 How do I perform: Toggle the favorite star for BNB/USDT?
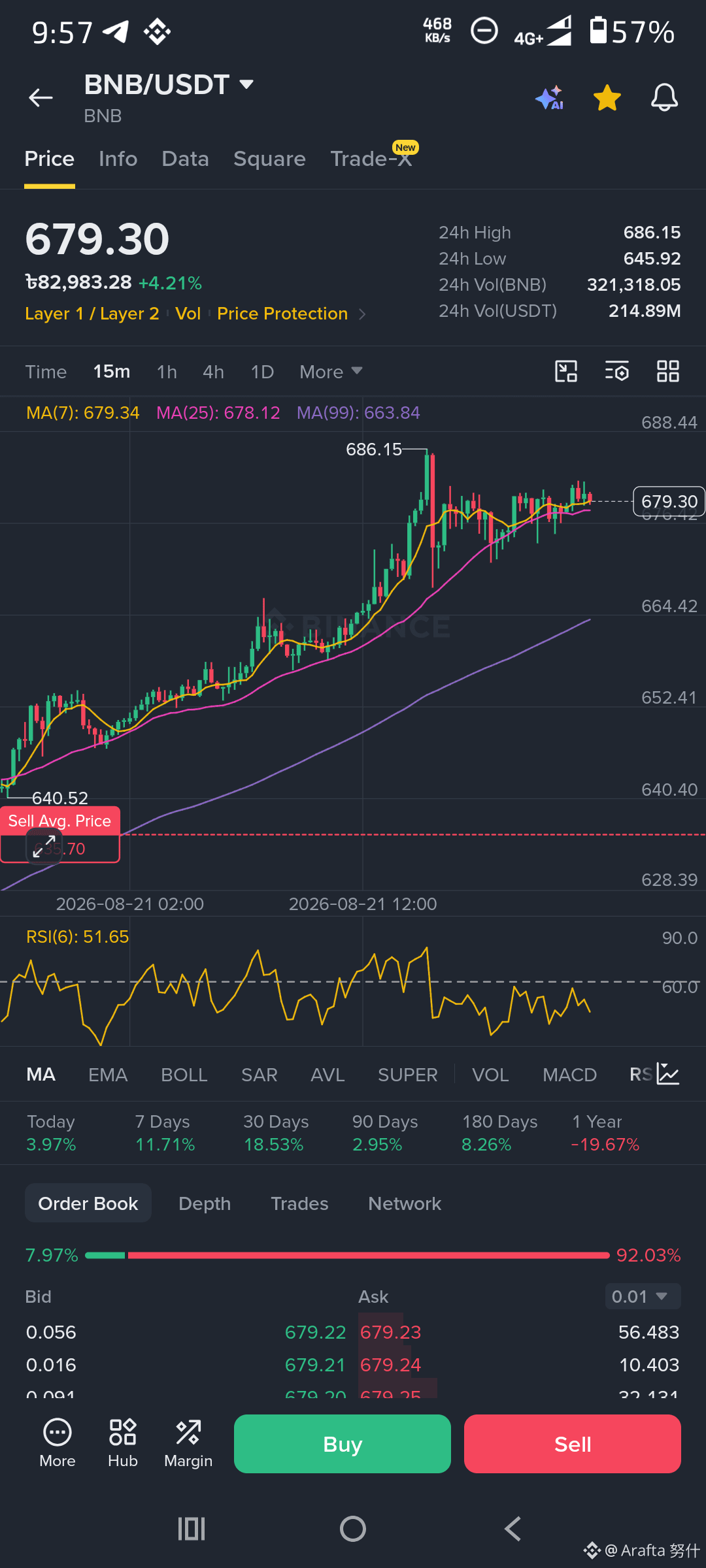point(607,98)
